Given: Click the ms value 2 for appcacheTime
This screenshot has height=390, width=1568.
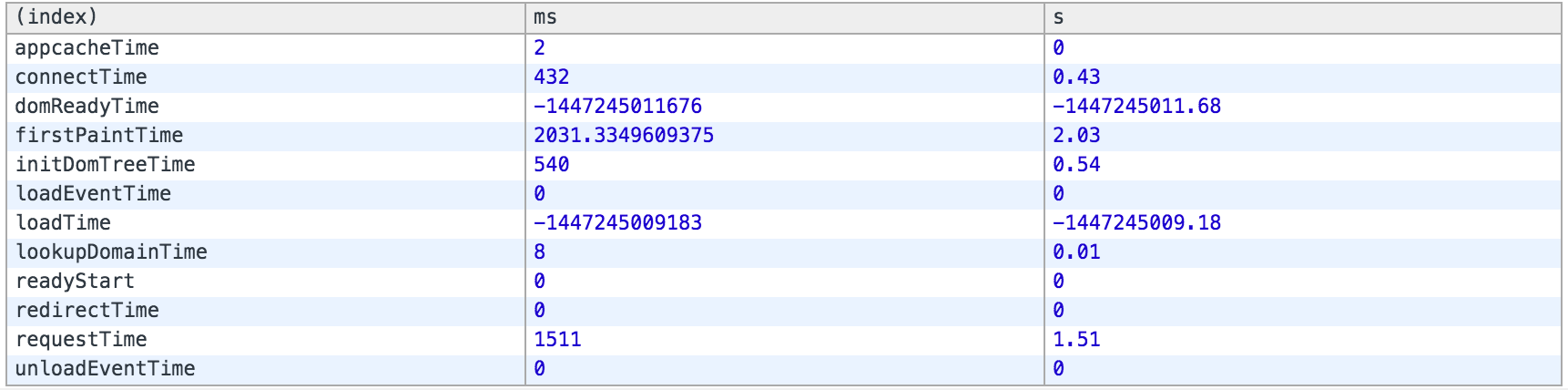Looking at the screenshot, I should [540, 48].
